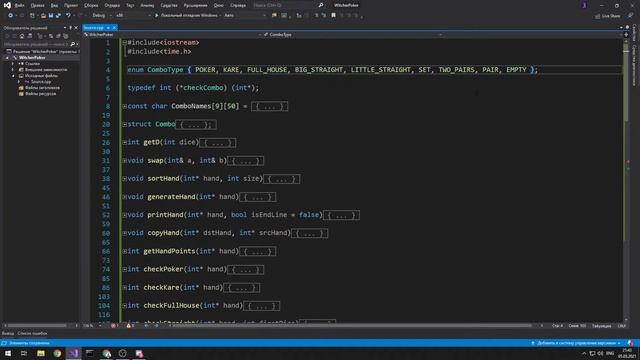640x360 pixels.
Task: Collapse the Исходные файлы folder
Action: point(13,76)
